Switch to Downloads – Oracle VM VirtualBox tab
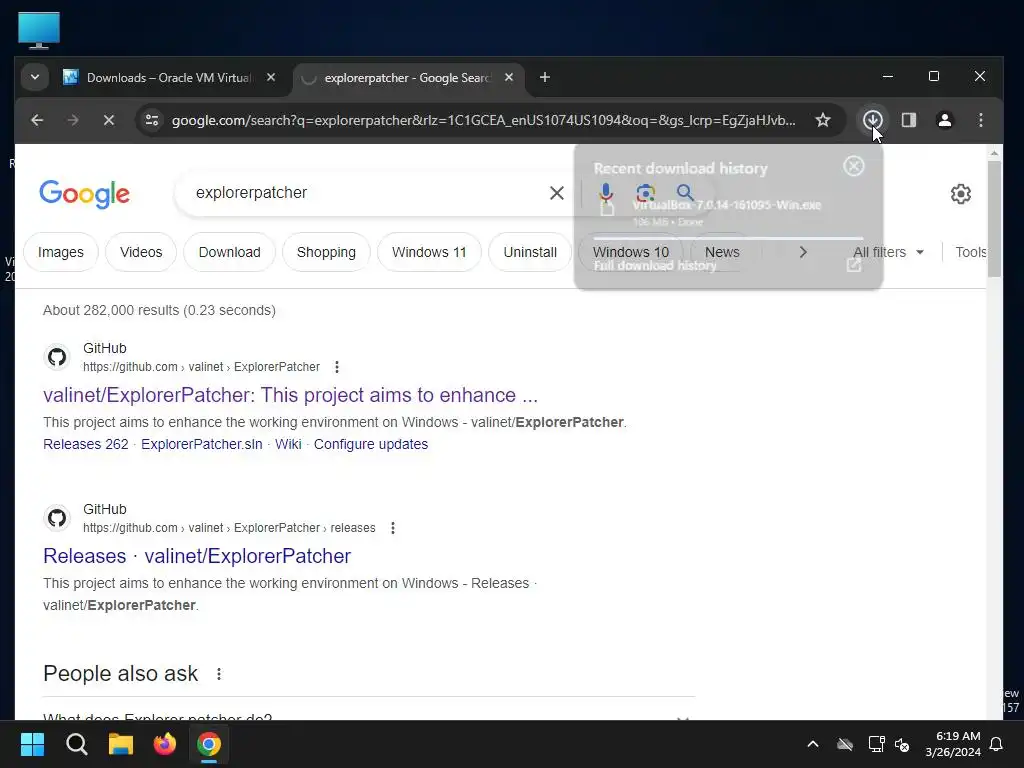Screen dimensions: 1024x768 click(170, 78)
